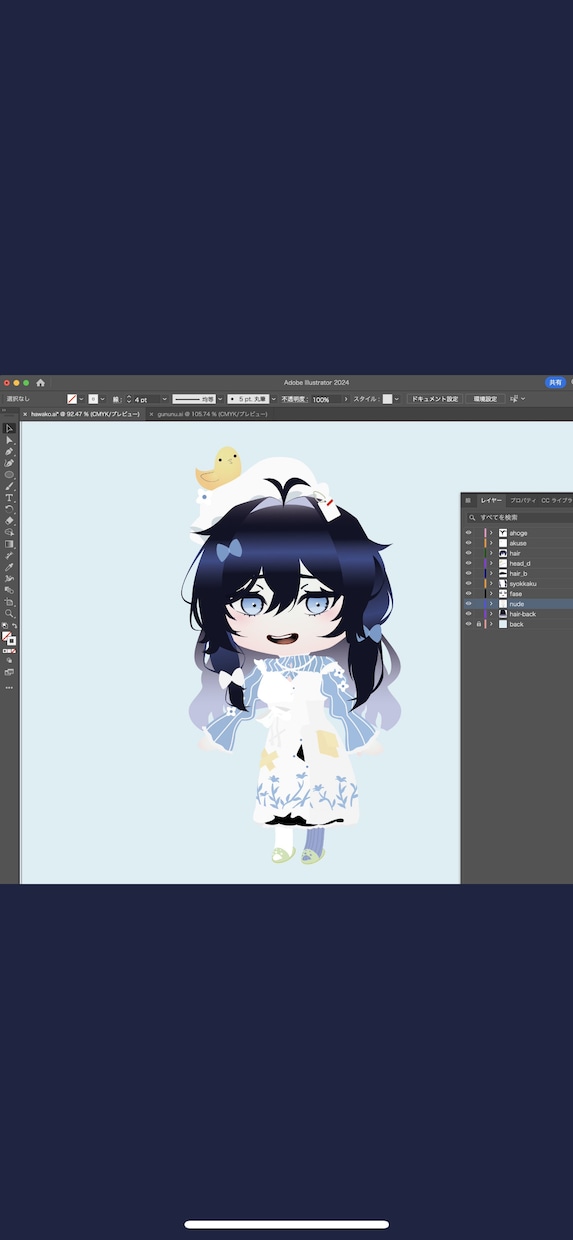Click the ドキュメント設定 button

coord(434,399)
